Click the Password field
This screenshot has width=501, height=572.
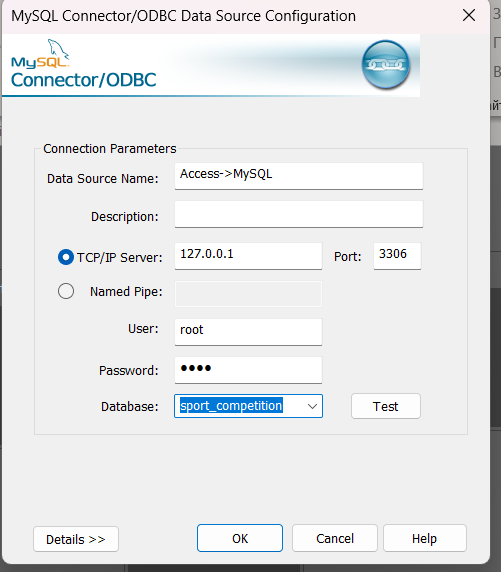248,370
